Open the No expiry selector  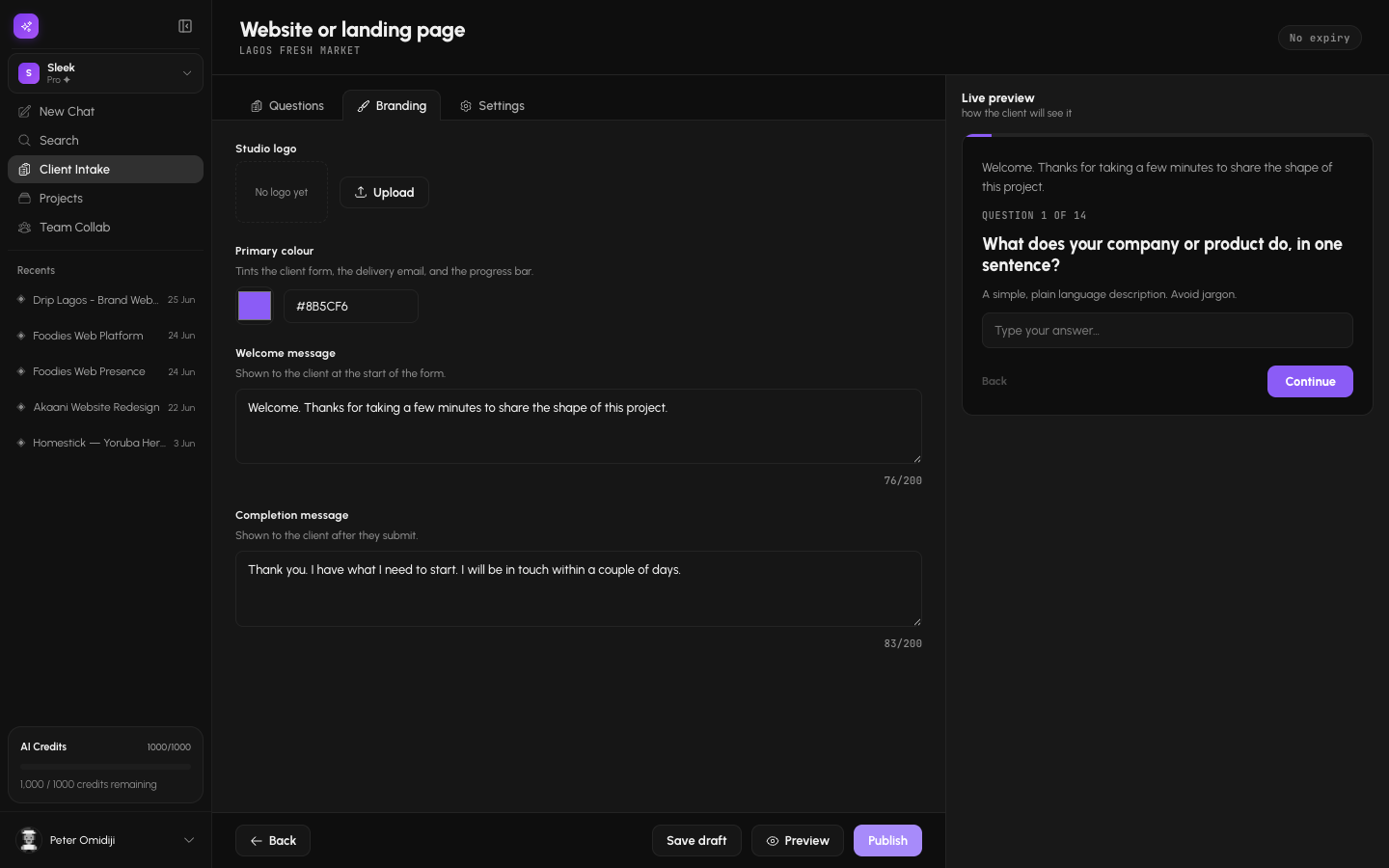coord(1320,38)
